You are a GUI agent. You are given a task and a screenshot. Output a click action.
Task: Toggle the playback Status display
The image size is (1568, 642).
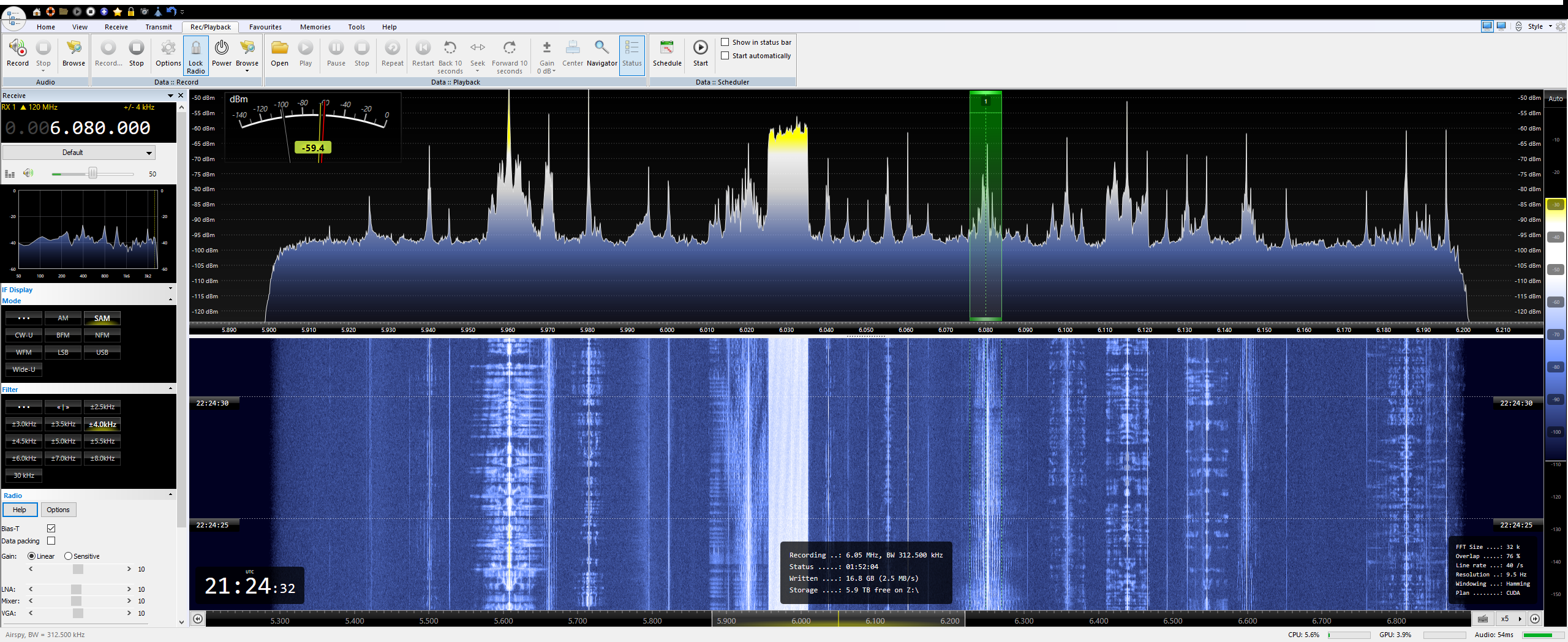(632, 56)
